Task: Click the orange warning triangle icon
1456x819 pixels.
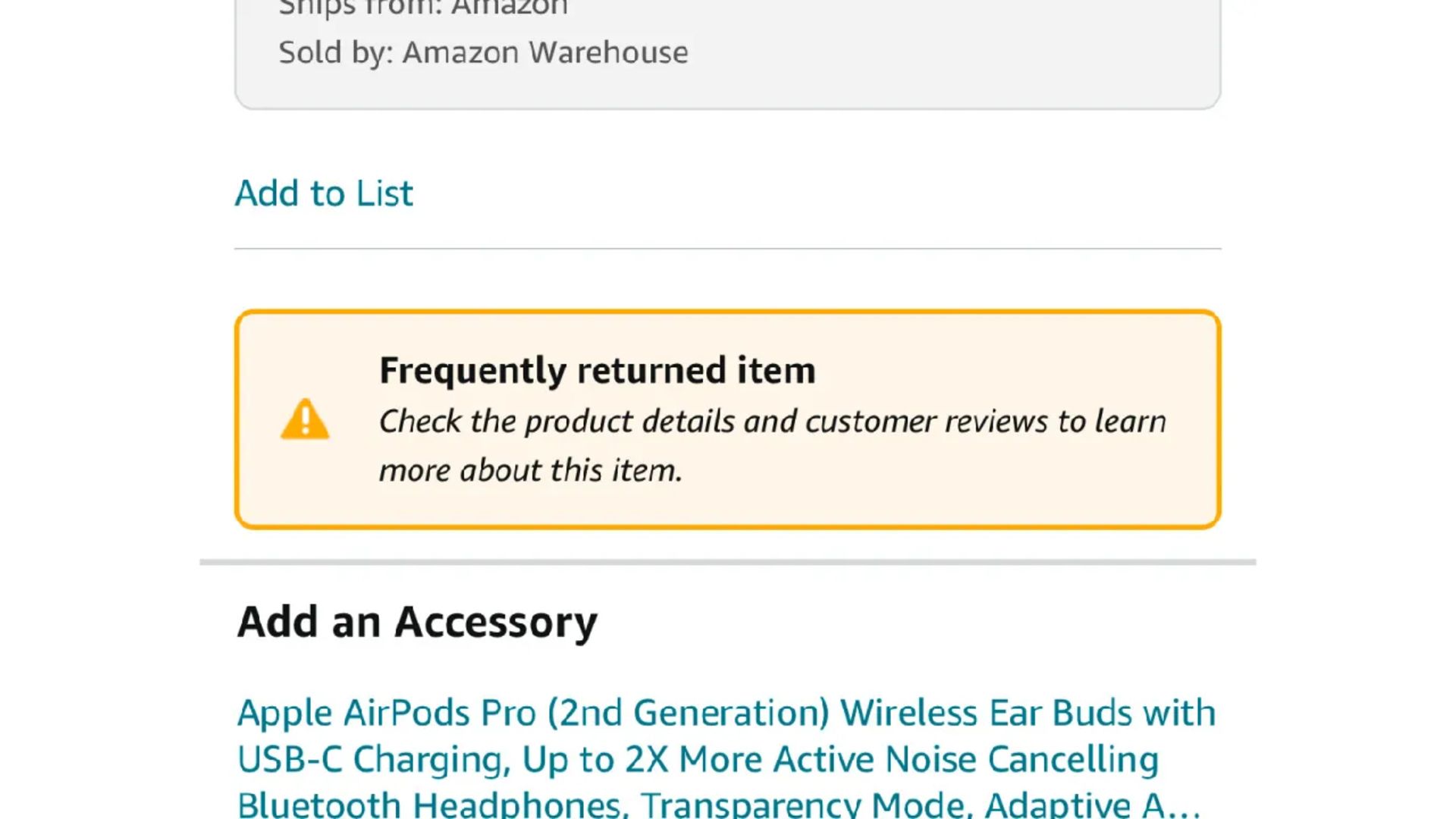Action: 305,419
